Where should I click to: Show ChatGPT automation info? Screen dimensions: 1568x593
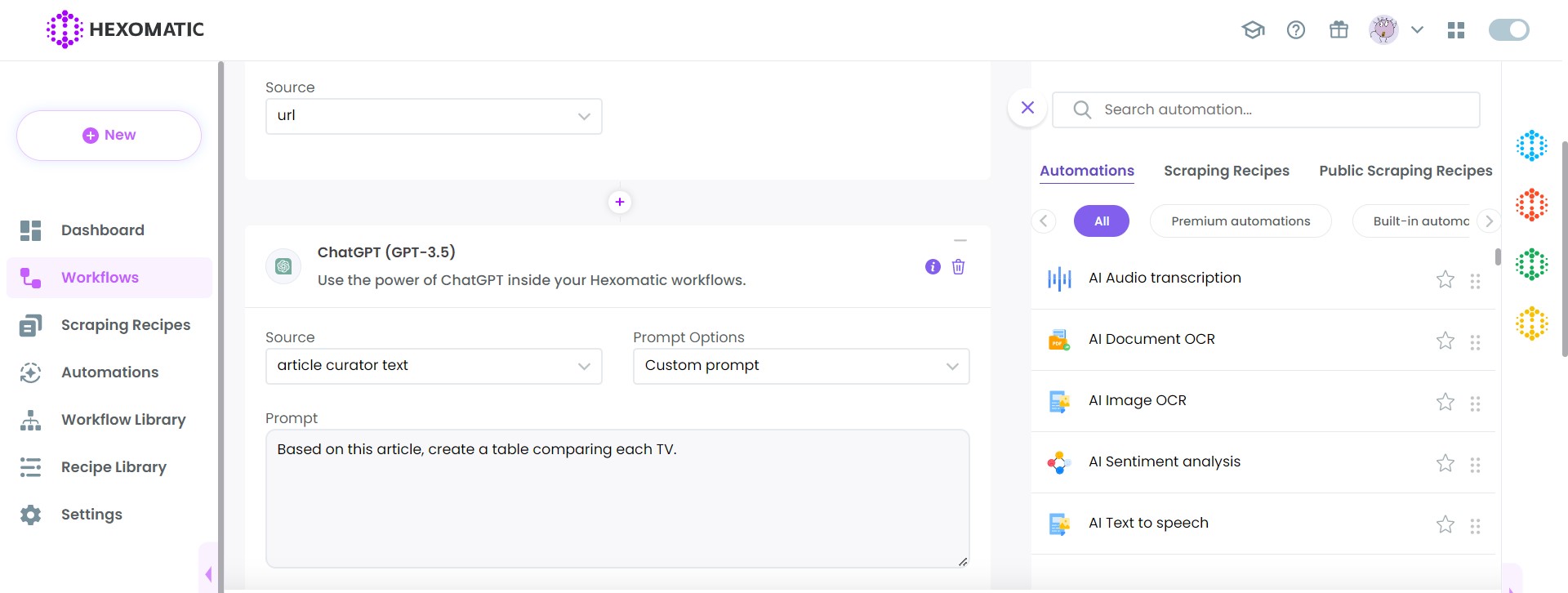(933, 267)
